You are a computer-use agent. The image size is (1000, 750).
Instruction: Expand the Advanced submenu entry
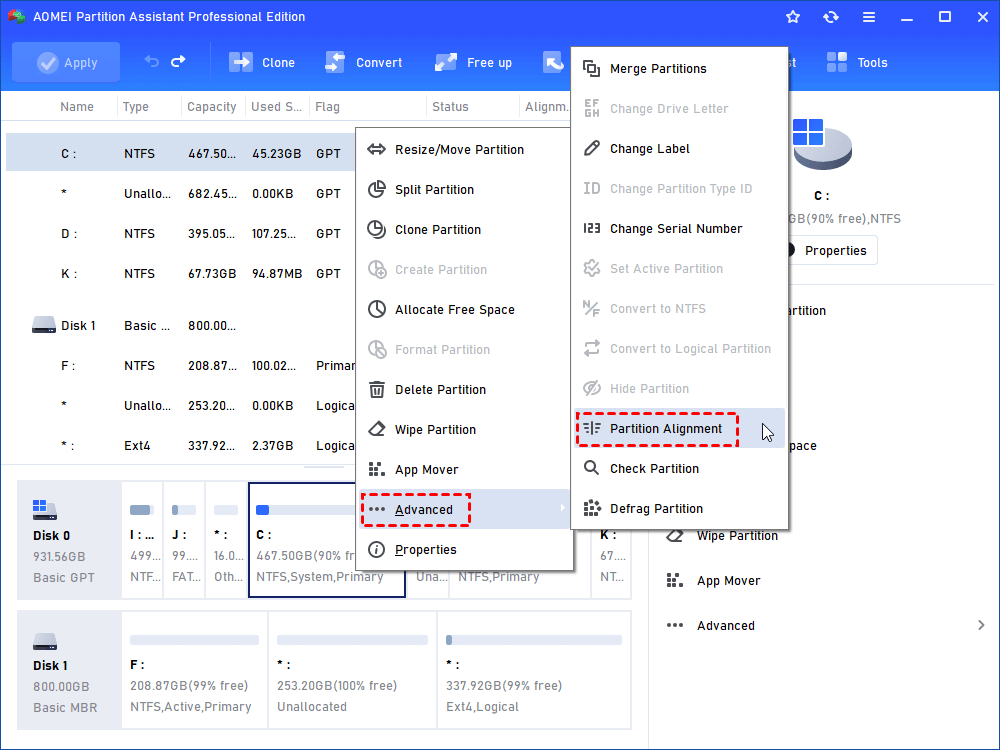[464, 509]
